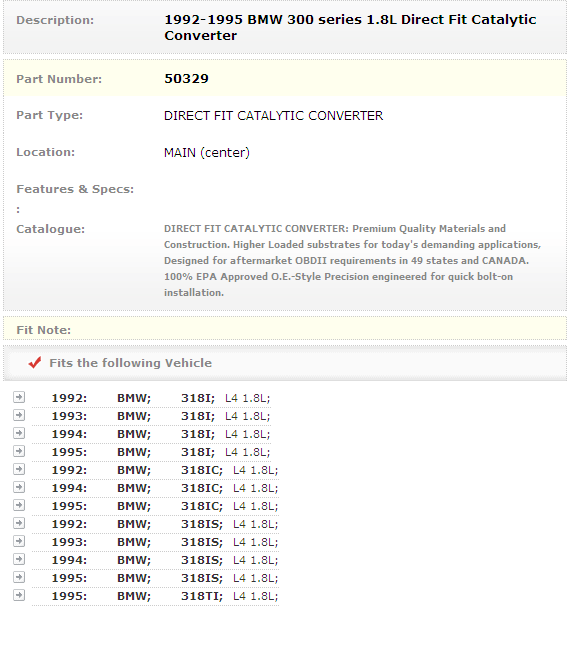Click arrow icon beside 1993 BMW 318IS
The height and width of the screenshot is (664, 570).
(x=19, y=541)
